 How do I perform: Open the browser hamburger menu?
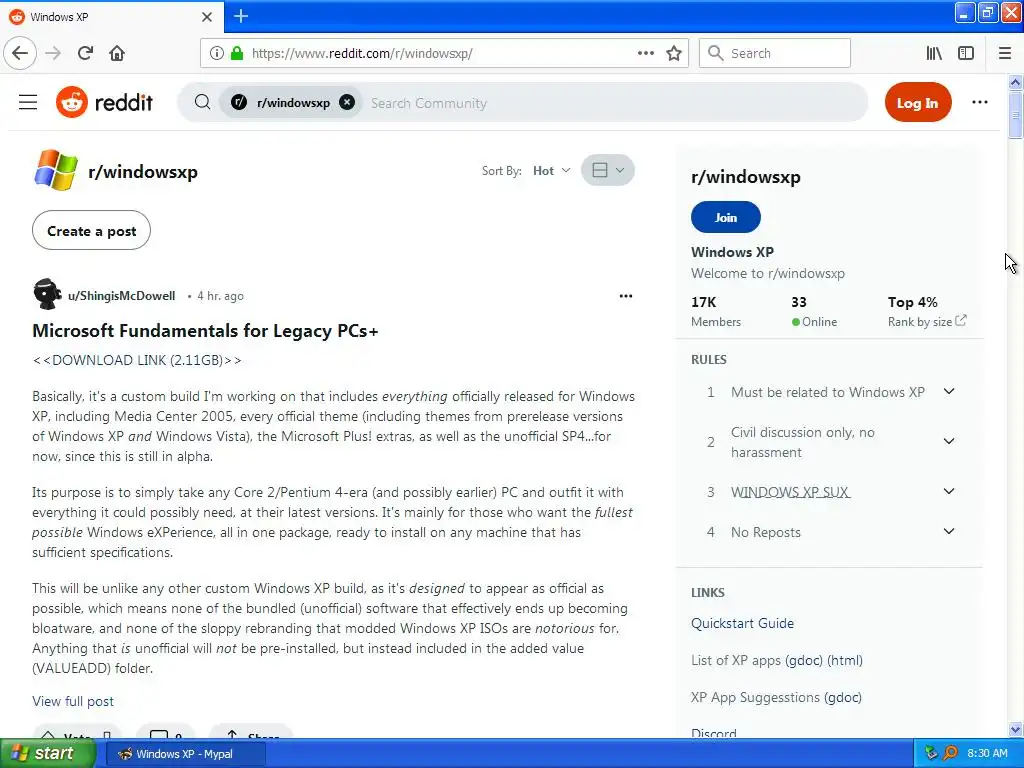coord(1005,53)
